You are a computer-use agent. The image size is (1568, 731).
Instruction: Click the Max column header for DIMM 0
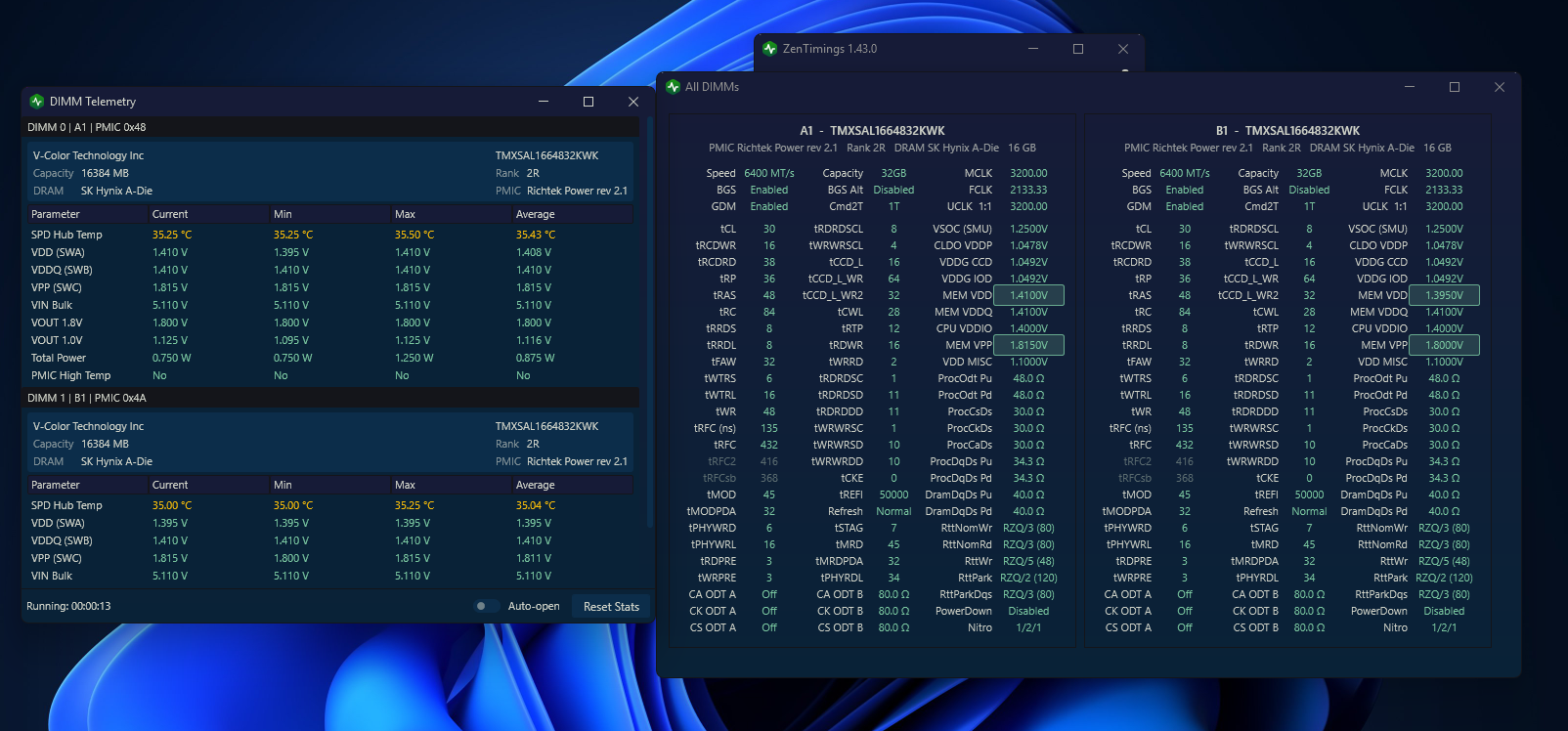(x=452, y=214)
